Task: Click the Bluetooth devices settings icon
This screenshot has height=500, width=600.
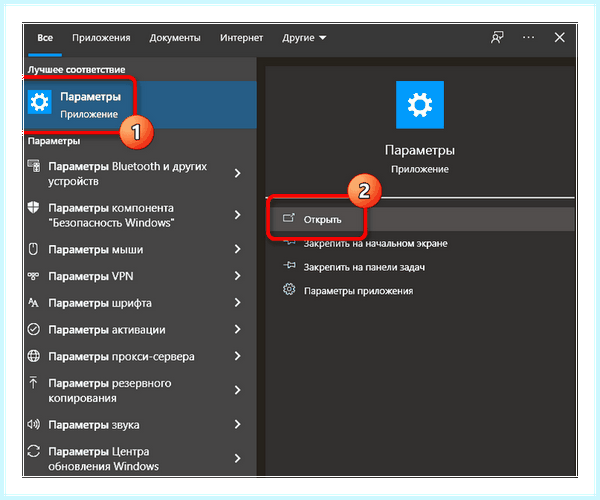Action: click(x=34, y=166)
